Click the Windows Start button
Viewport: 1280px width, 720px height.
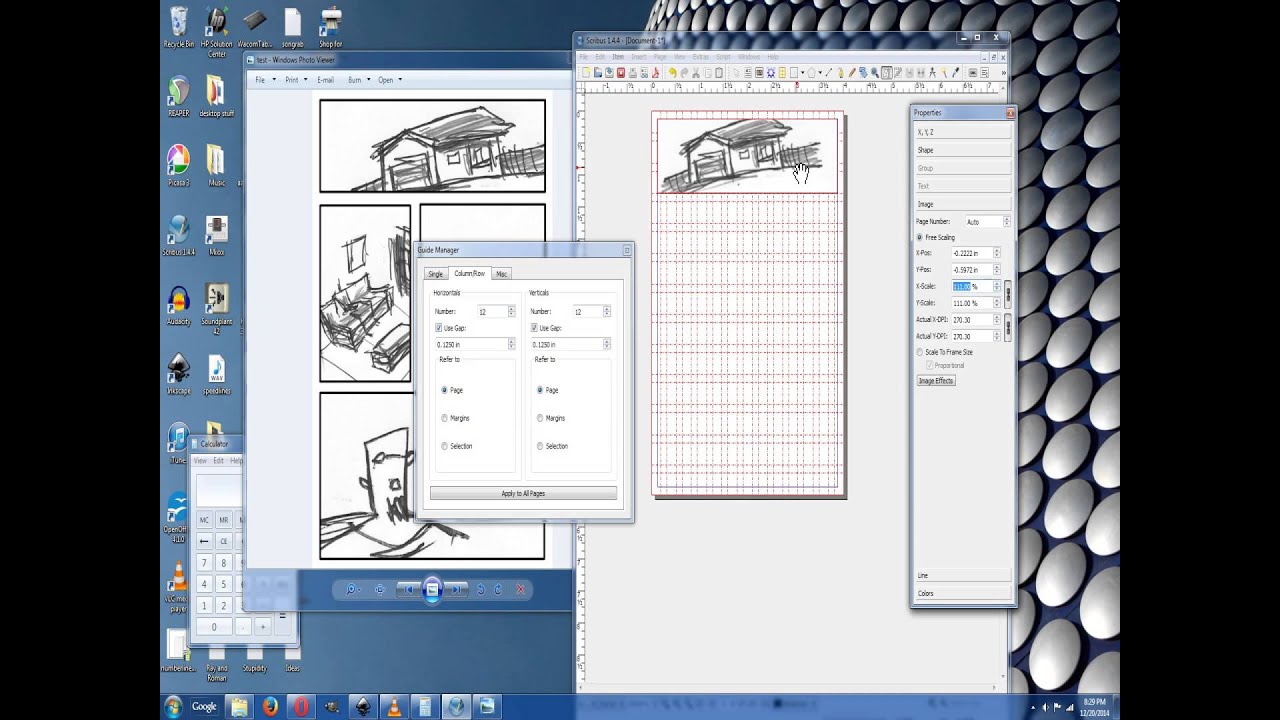pyautogui.click(x=173, y=706)
